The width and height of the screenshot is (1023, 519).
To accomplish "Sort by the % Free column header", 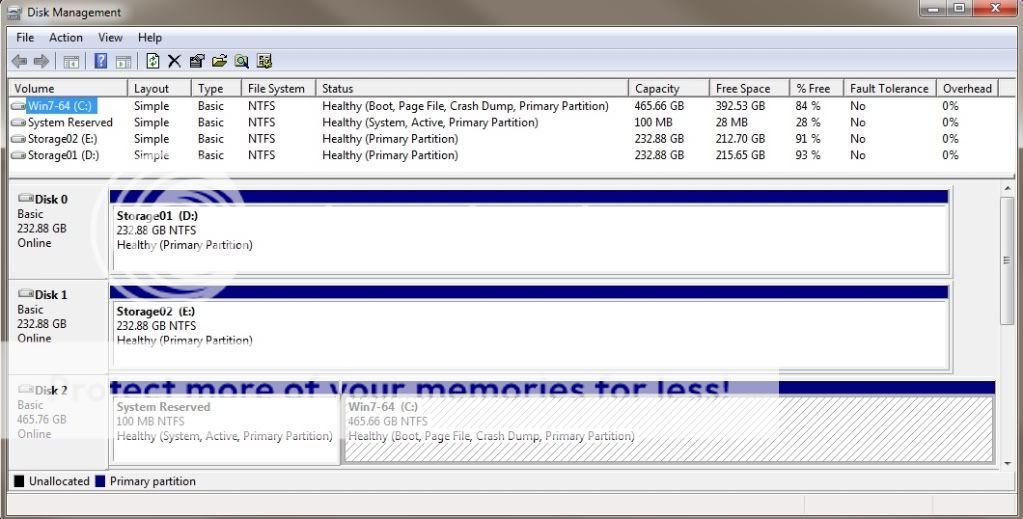I will (x=816, y=88).
